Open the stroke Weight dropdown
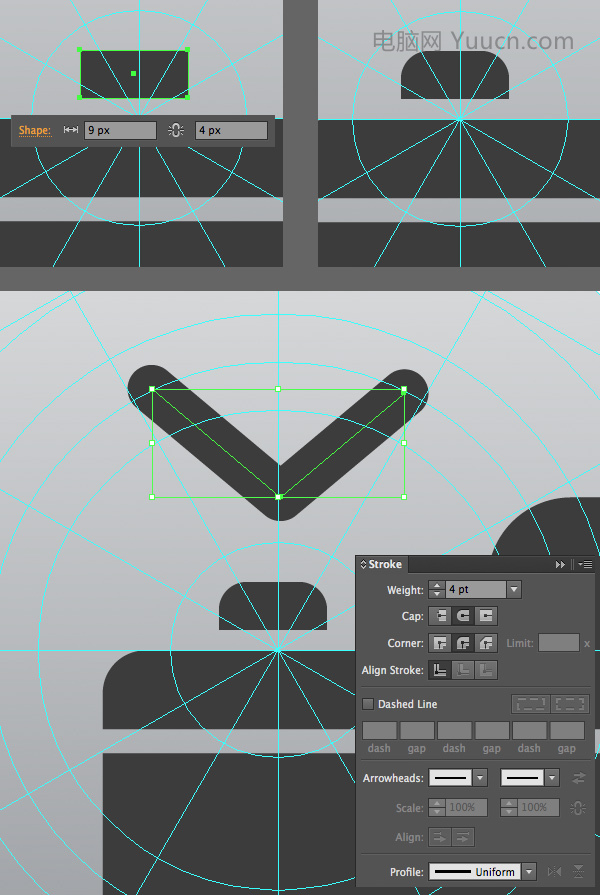The height and width of the screenshot is (895, 600). click(514, 589)
